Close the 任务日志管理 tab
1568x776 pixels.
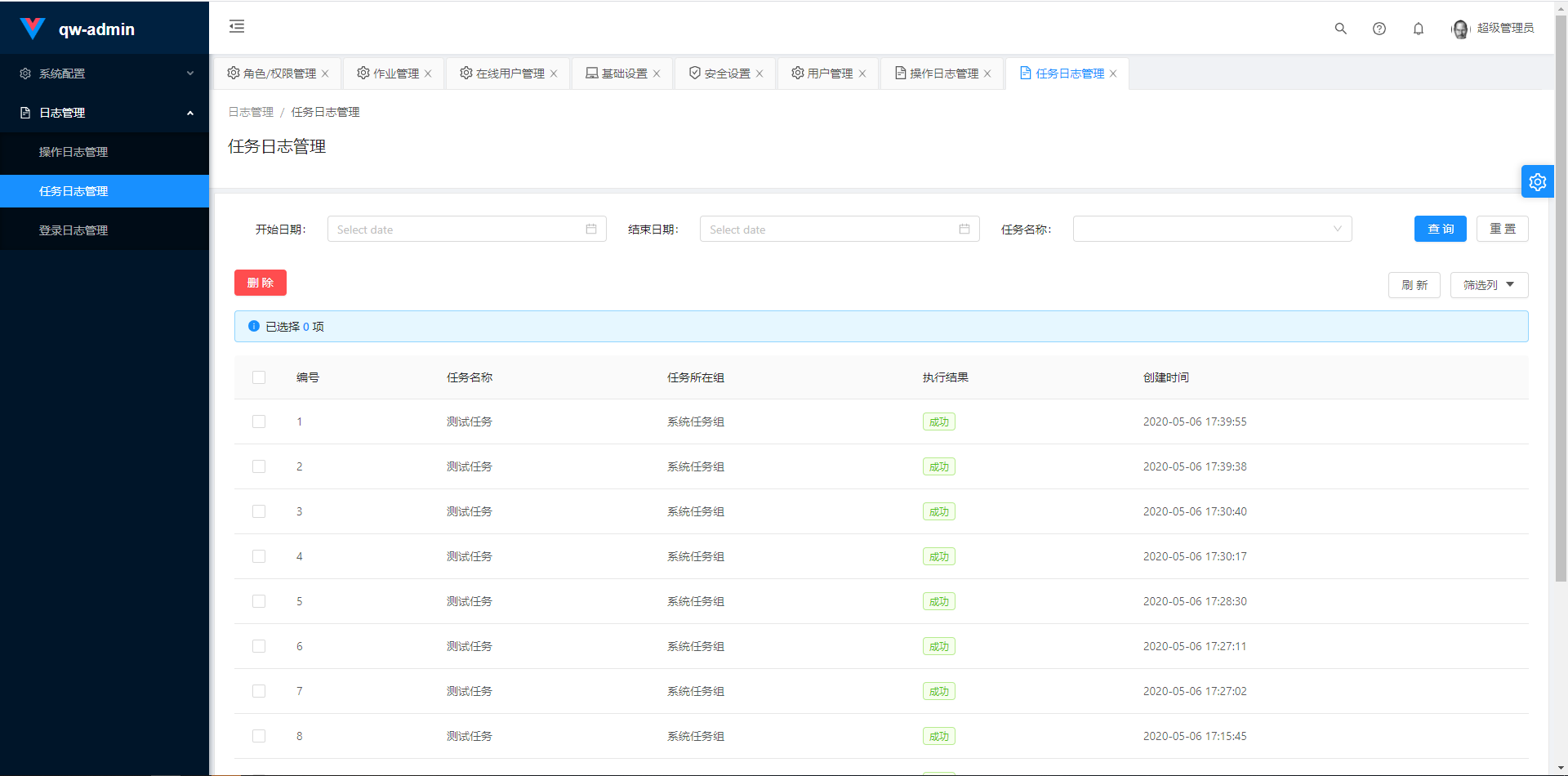[1113, 74]
